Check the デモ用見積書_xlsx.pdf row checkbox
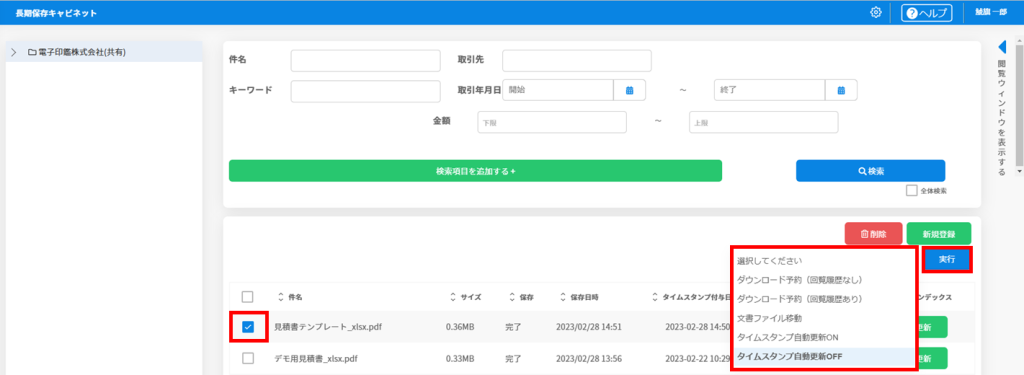This screenshot has width=1024, height=375. coord(248,358)
